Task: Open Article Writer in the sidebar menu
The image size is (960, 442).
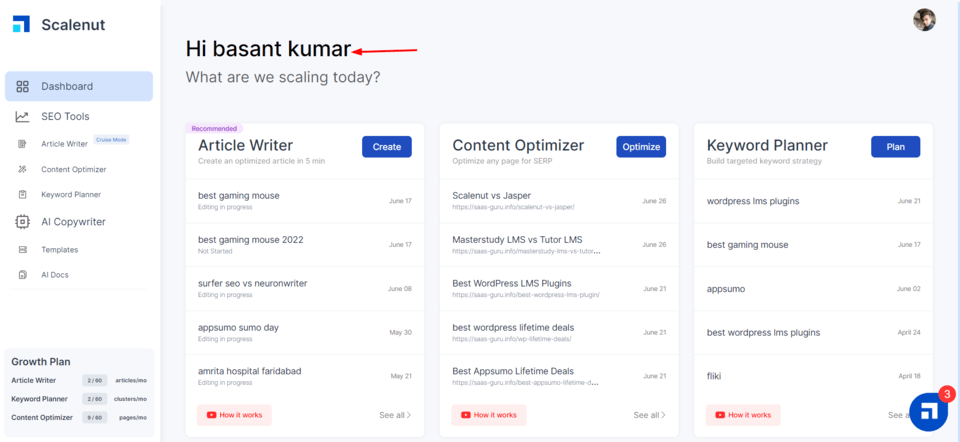Action: [64, 144]
